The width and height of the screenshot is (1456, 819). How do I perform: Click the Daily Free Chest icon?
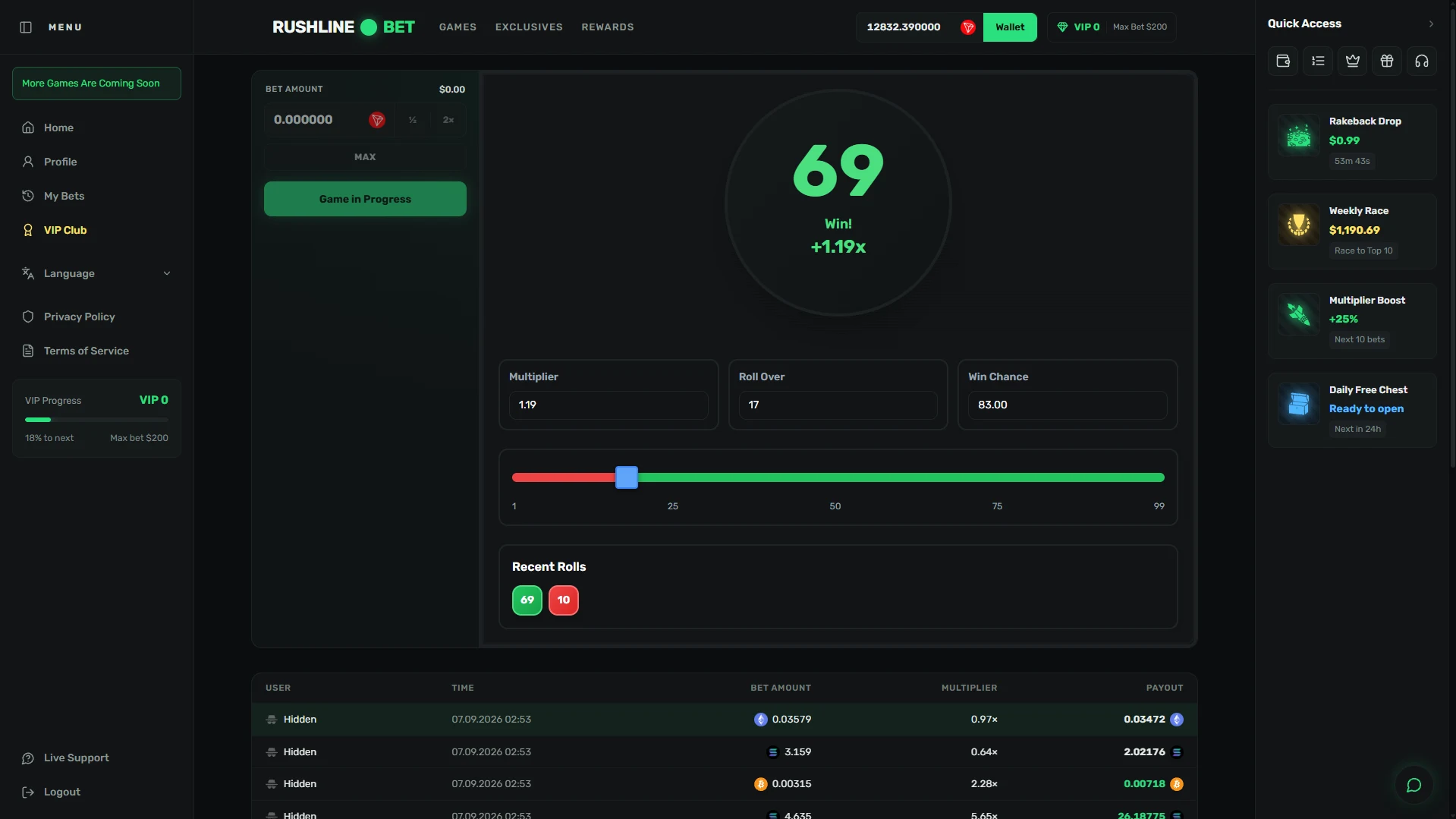coord(1298,405)
